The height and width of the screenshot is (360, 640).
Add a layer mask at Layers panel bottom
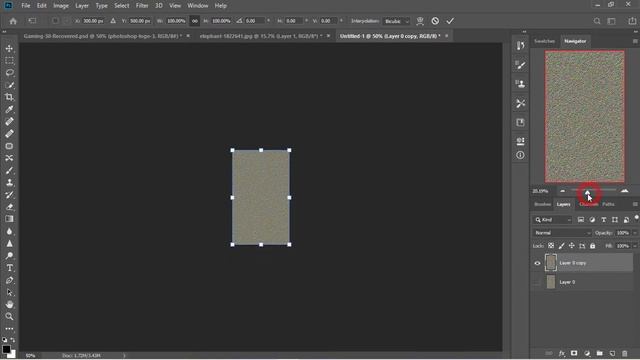(x=574, y=353)
